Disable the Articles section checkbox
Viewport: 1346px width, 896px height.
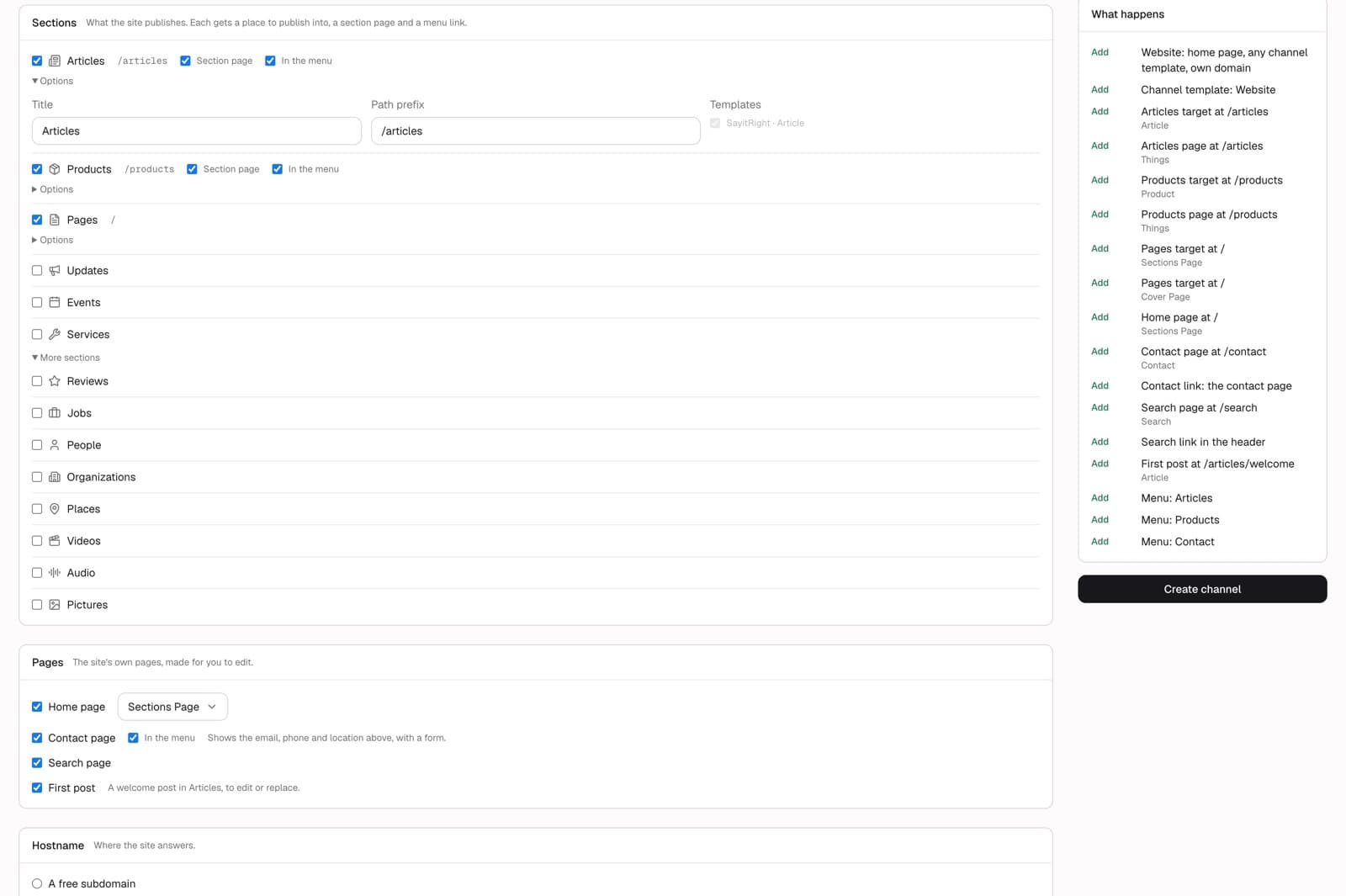click(x=37, y=61)
